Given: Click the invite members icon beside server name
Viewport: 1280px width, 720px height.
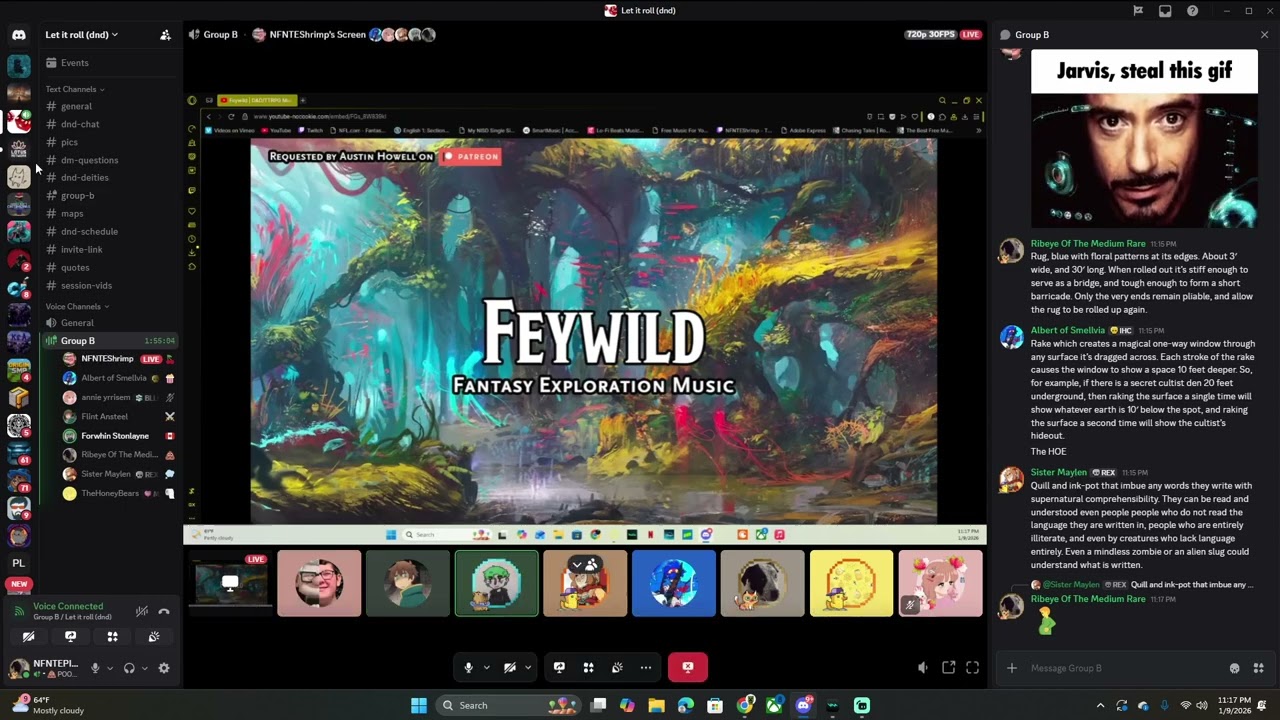Looking at the screenshot, I should (x=165, y=35).
